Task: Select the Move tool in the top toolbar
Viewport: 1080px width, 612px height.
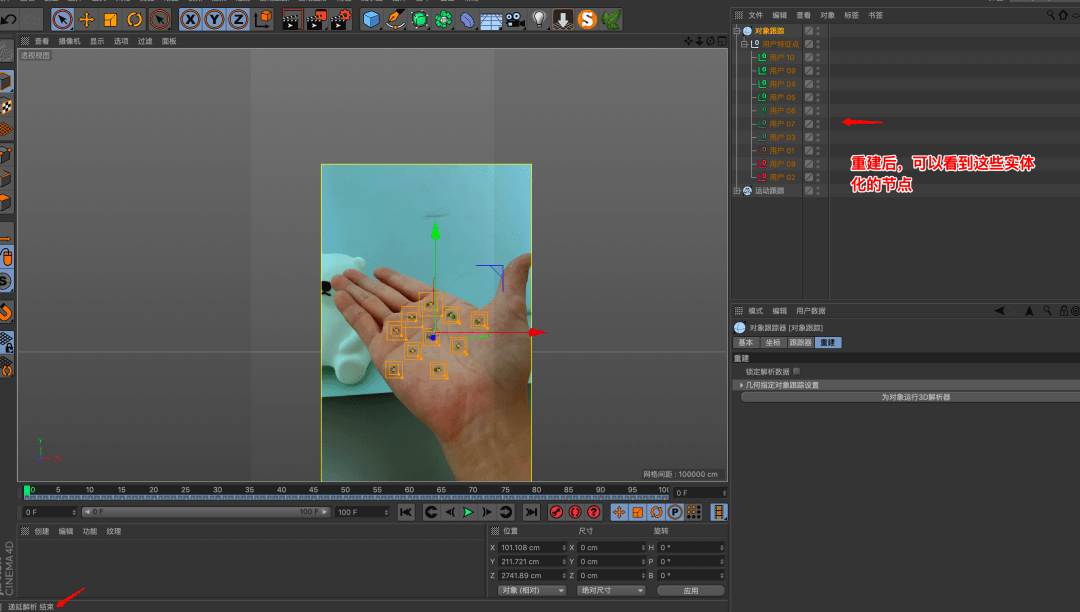Action: pos(86,19)
